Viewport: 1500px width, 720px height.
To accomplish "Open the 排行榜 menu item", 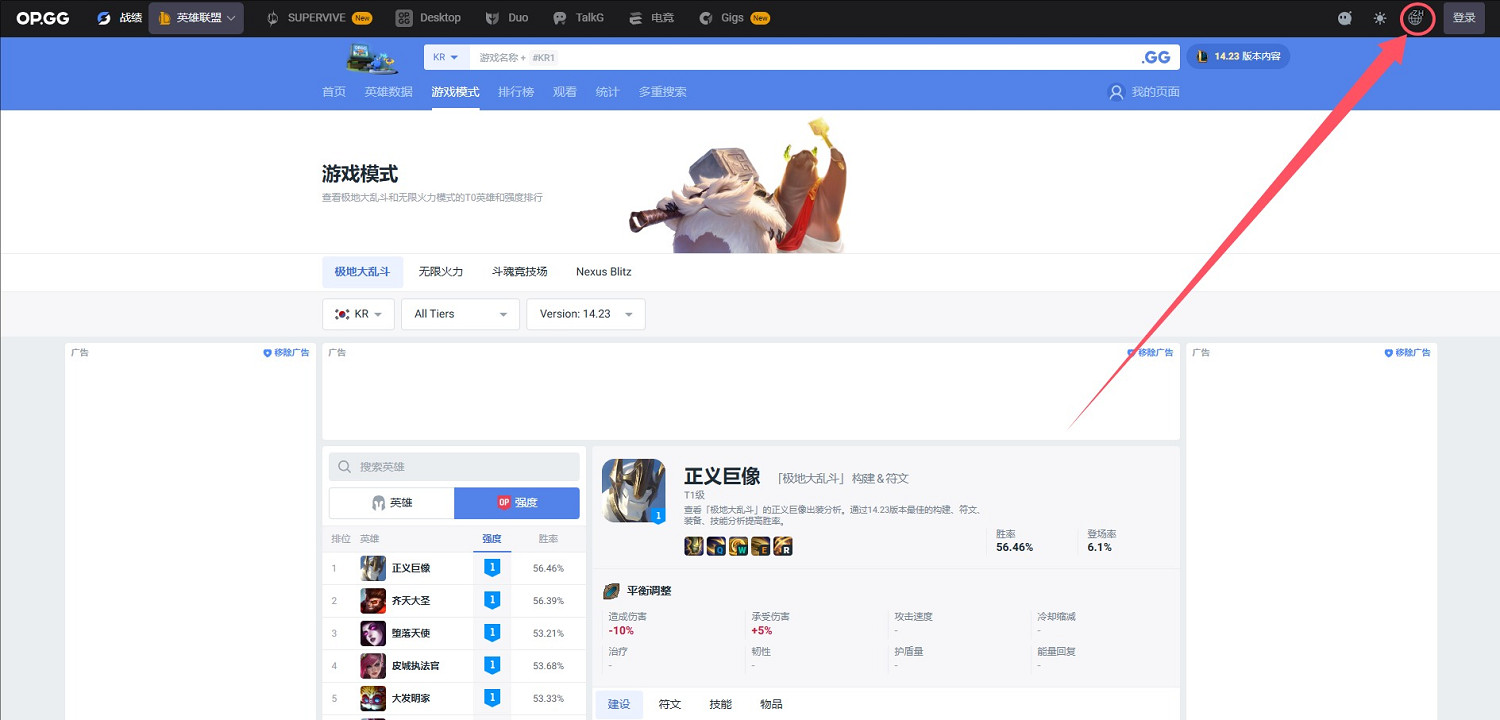I will tap(516, 91).
